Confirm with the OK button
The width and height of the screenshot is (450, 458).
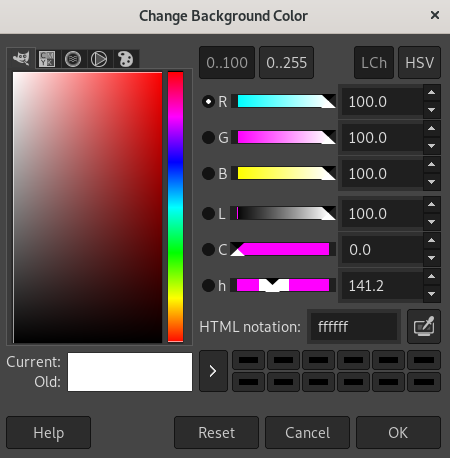point(398,433)
